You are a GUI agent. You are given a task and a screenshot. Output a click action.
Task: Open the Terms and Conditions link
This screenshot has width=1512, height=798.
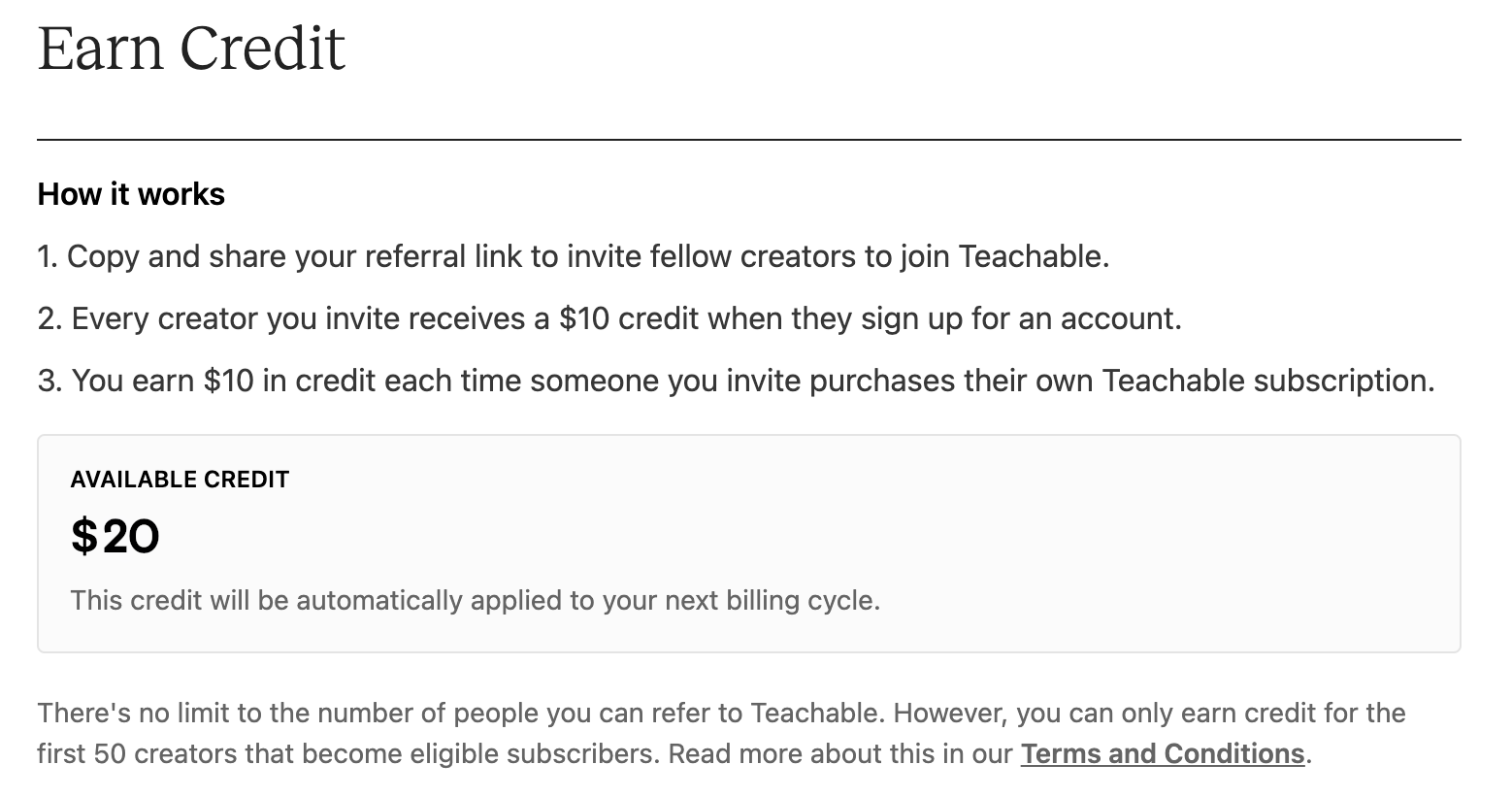click(x=1163, y=753)
